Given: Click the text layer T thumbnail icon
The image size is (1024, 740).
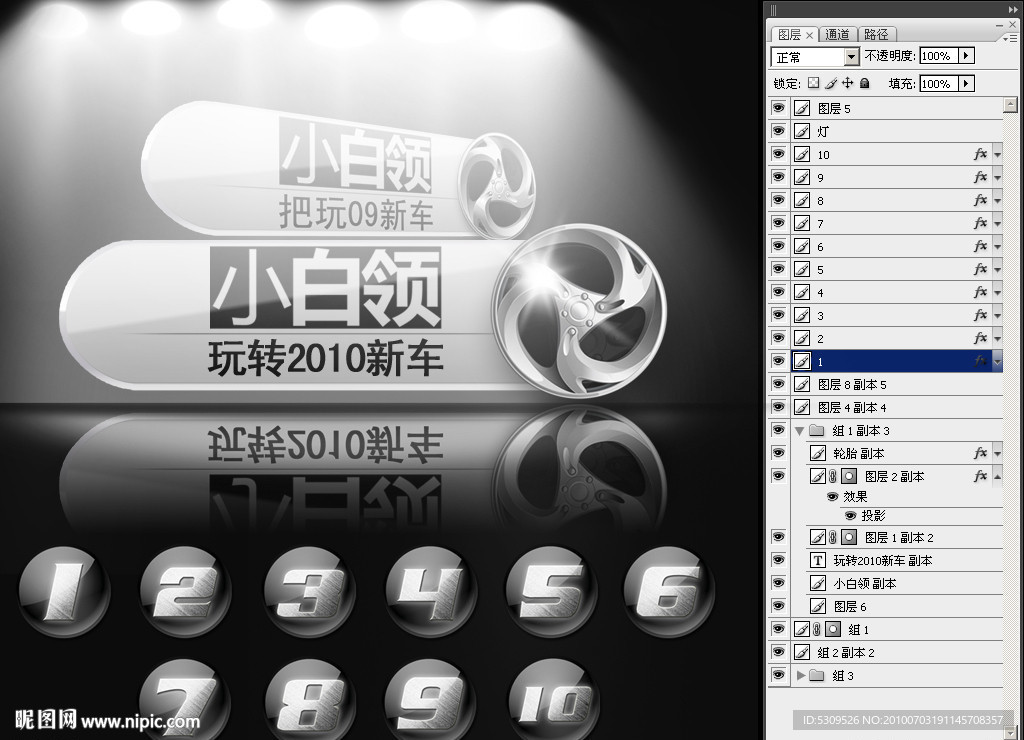Looking at the screenshot, I should (817, 561).
